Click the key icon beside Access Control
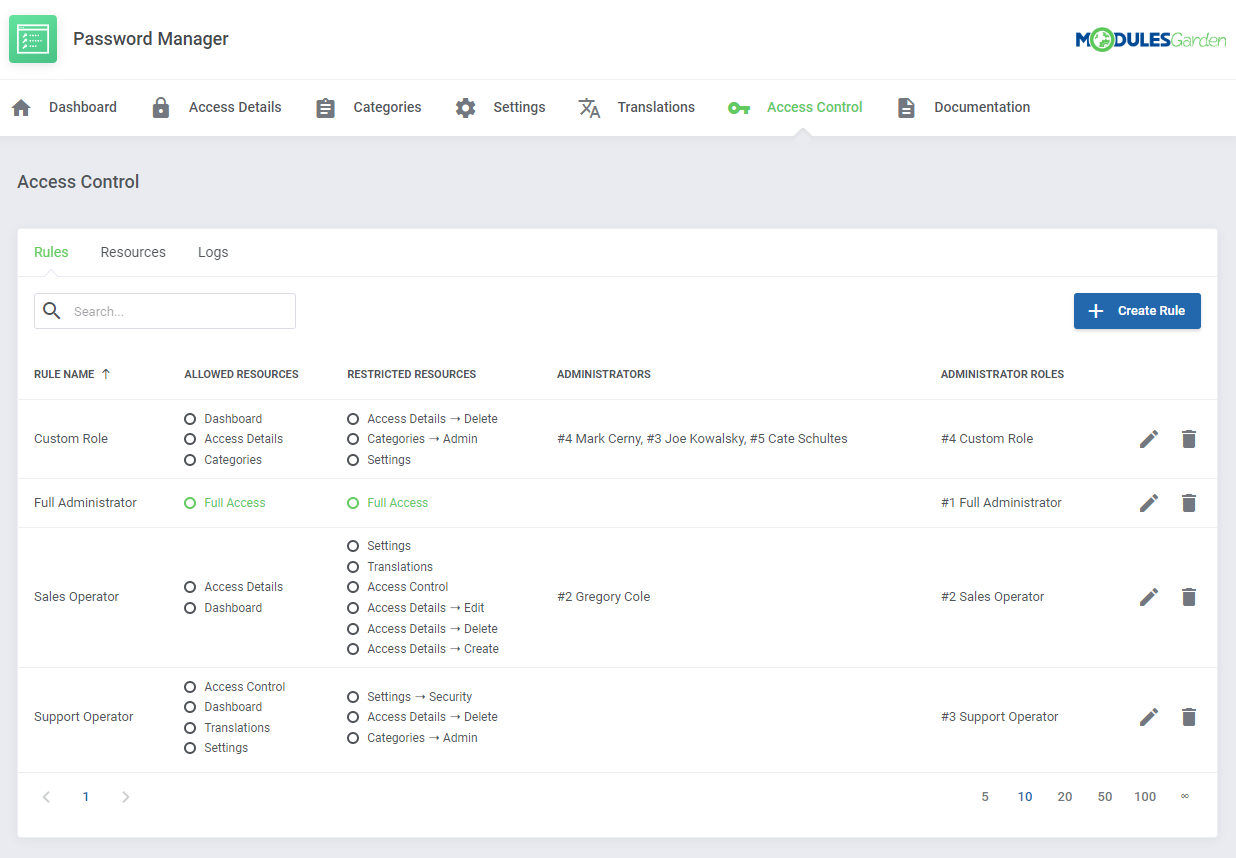 pos(738,107)
